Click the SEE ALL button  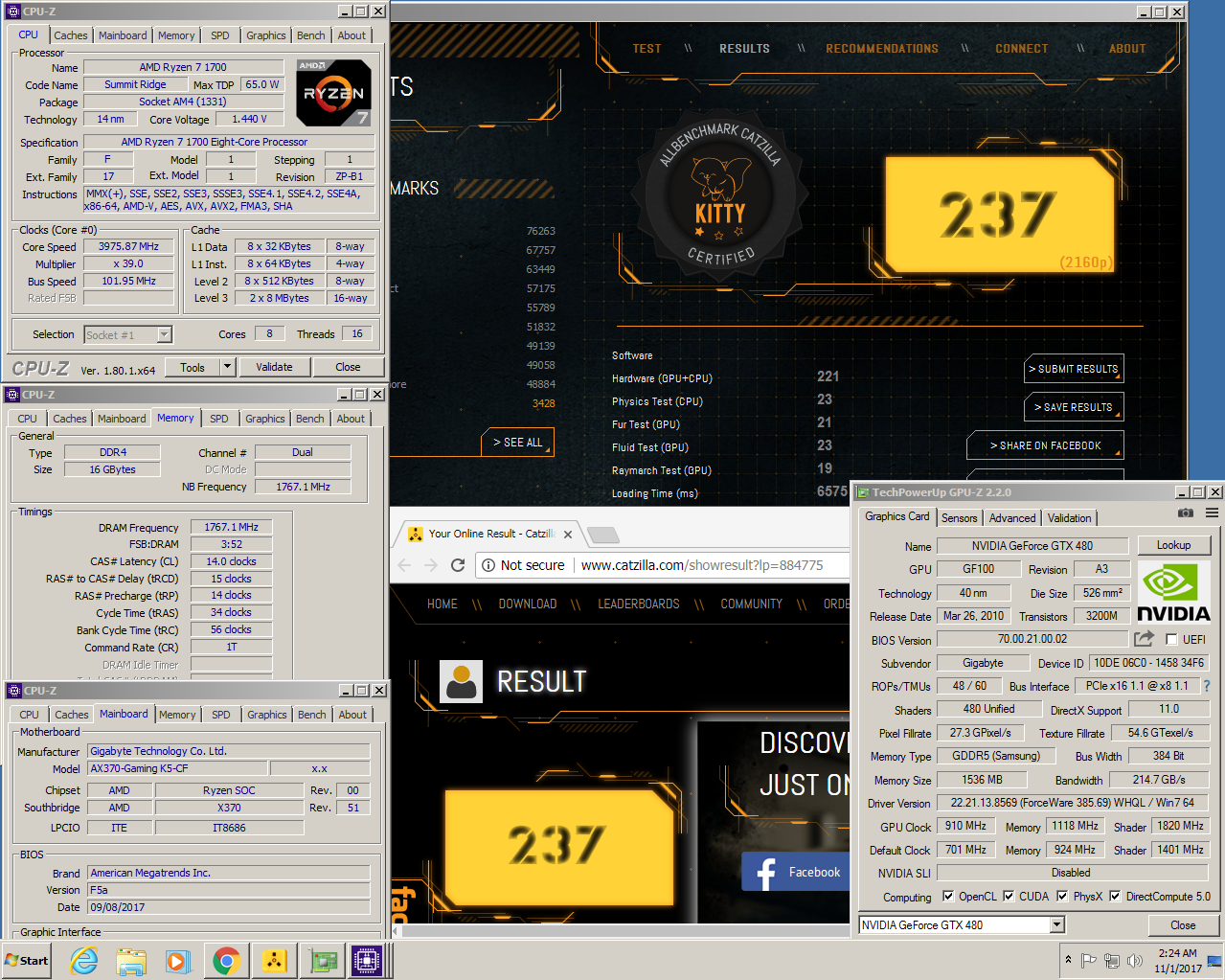click(x=517, y=443)
